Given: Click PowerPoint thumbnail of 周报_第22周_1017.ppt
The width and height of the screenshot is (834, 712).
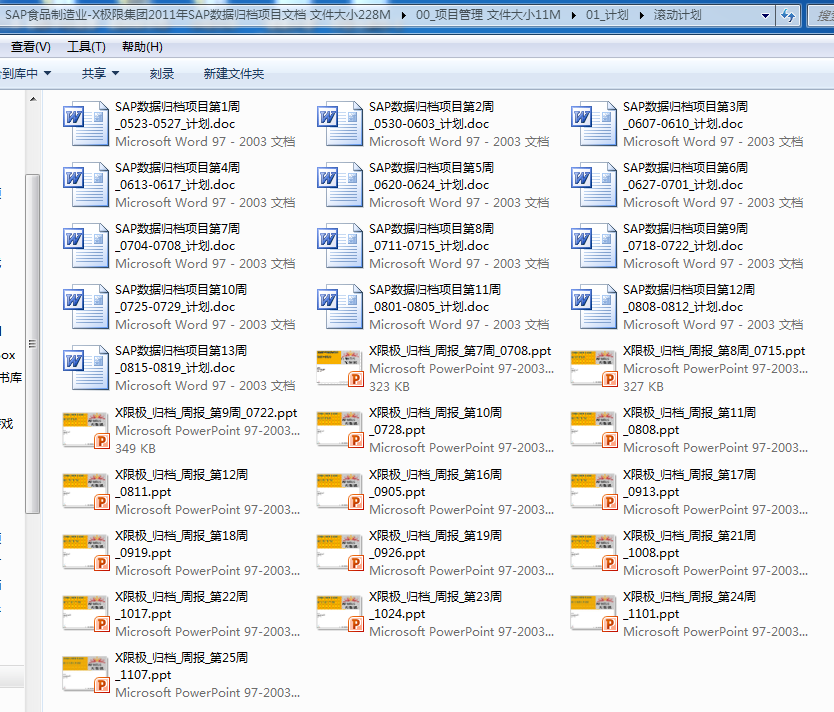Looking at the screenshot, I should (86, 614).
